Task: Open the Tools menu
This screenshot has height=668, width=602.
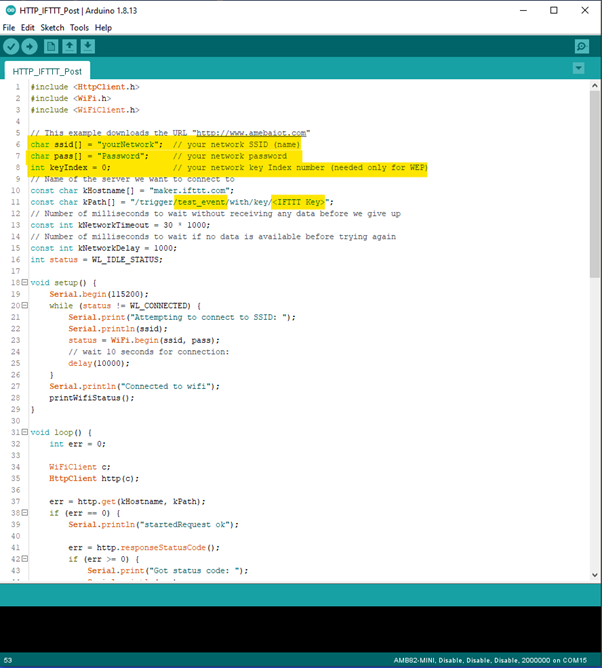Action: (79, 27)
